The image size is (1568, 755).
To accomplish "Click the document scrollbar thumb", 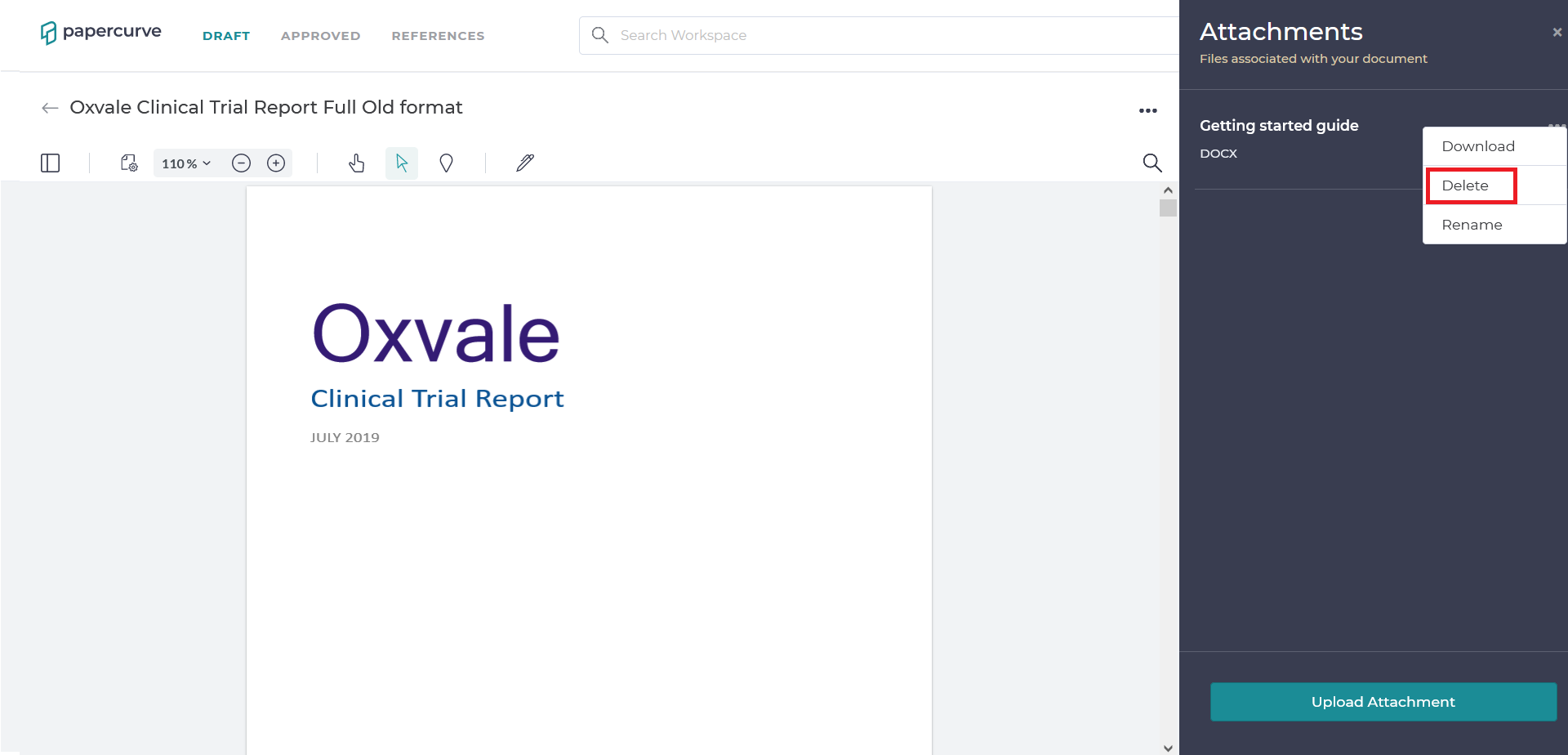I will [1168, 208].
